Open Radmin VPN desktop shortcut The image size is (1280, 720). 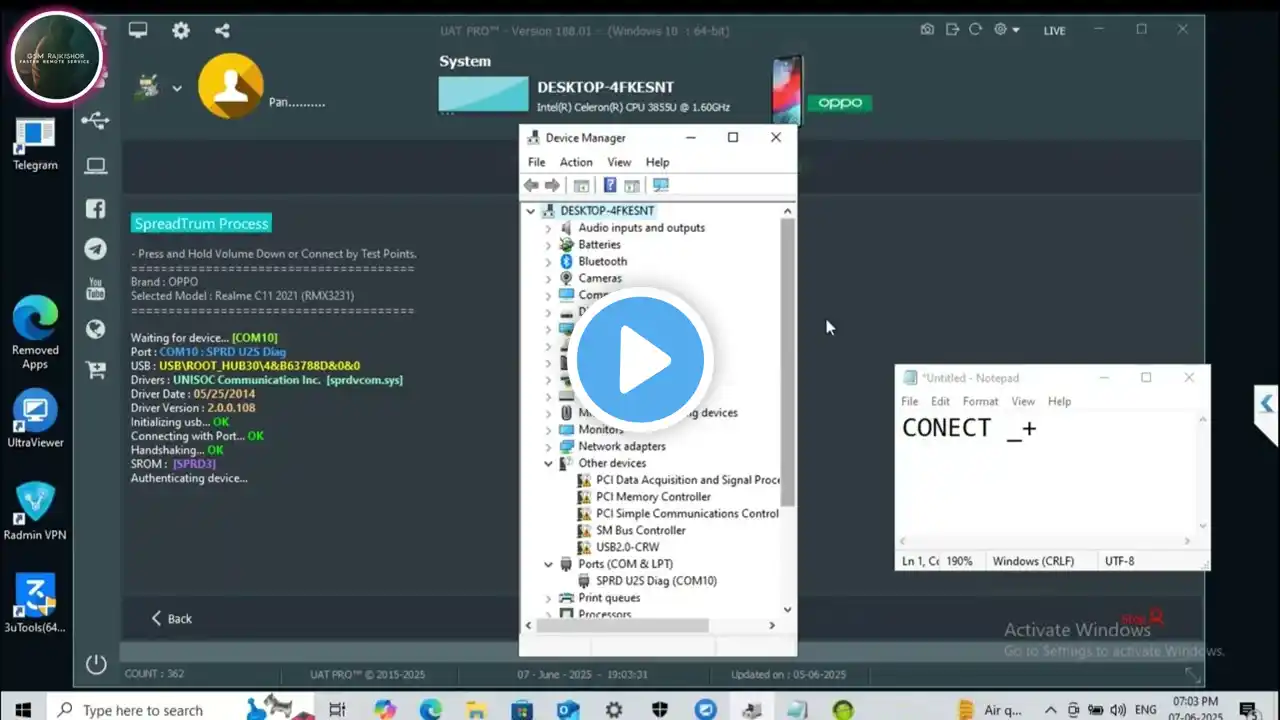(x=35, y=511)
